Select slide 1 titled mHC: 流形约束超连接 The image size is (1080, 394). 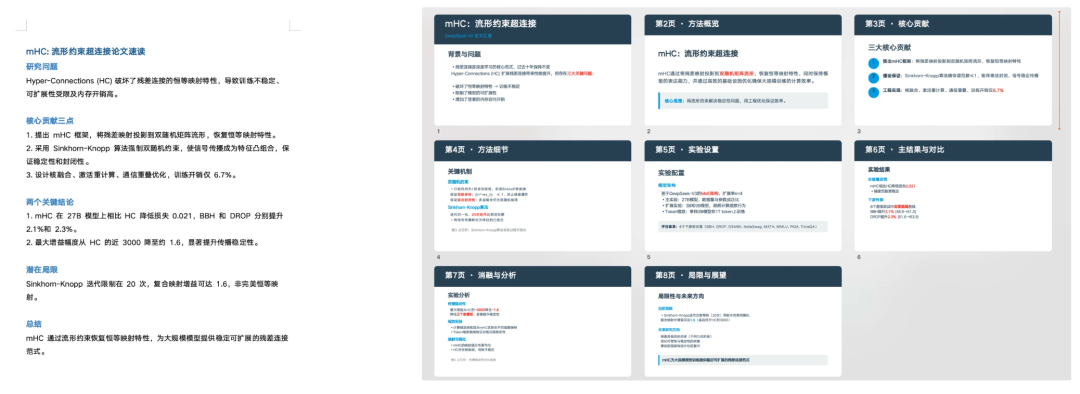pyautogui.click(x=533, y=70)
